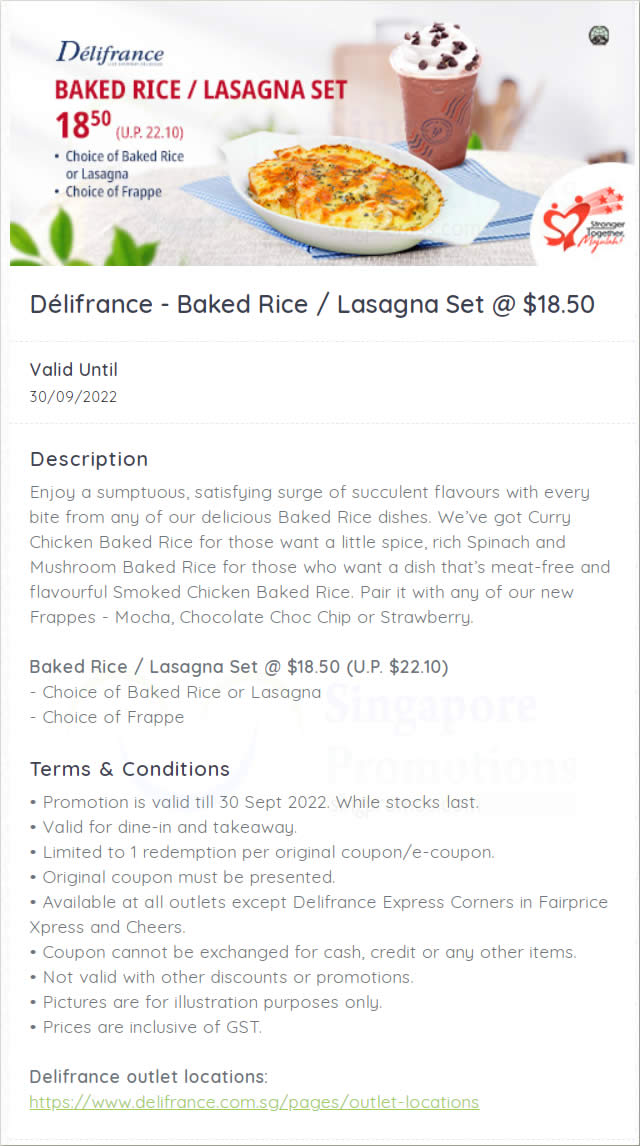Click the 18.50 price on the banner
Screen dimensions: 640x1146
(83, 125)
